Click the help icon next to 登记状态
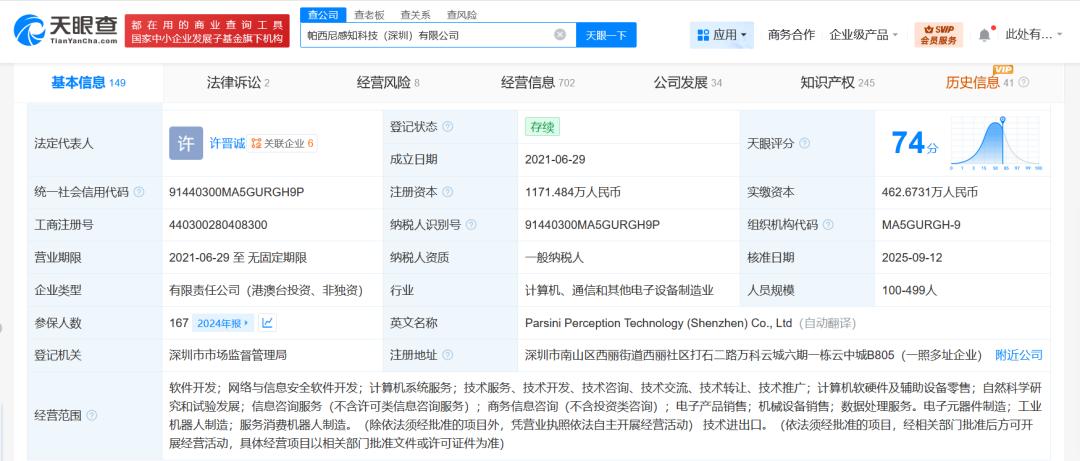Image resolution: width=1080 pixels, height=461 pixels. (448, 127)
